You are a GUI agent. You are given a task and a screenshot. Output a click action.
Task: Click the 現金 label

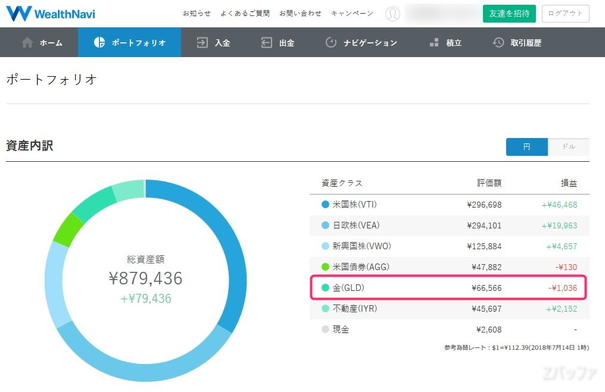coord(341,329)
